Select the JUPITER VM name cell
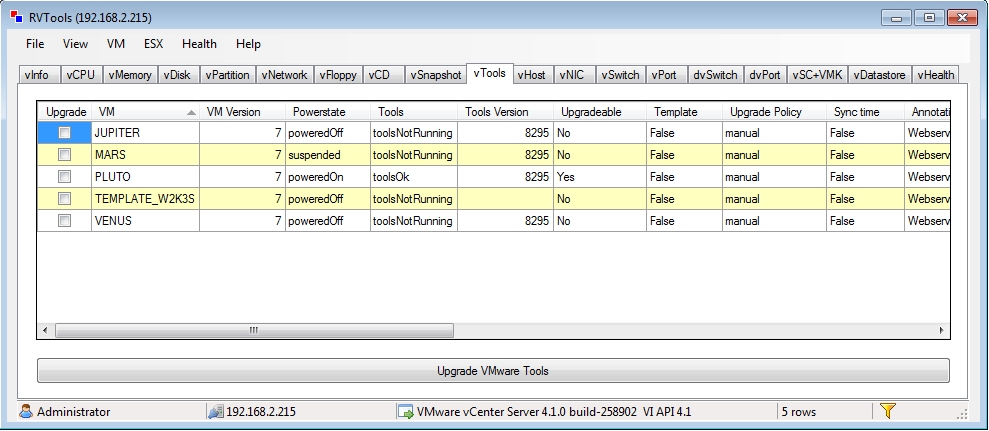This screenshot has height=431, width=989. coord(146,133)
